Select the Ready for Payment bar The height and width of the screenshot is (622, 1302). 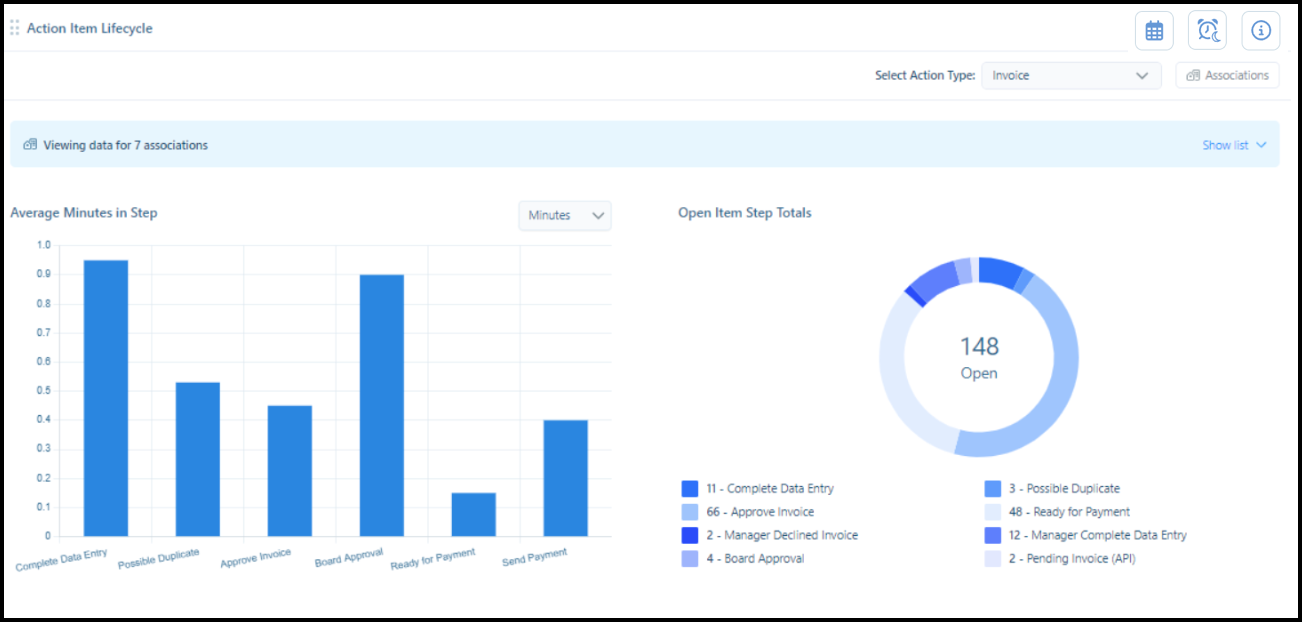[474, 514]
